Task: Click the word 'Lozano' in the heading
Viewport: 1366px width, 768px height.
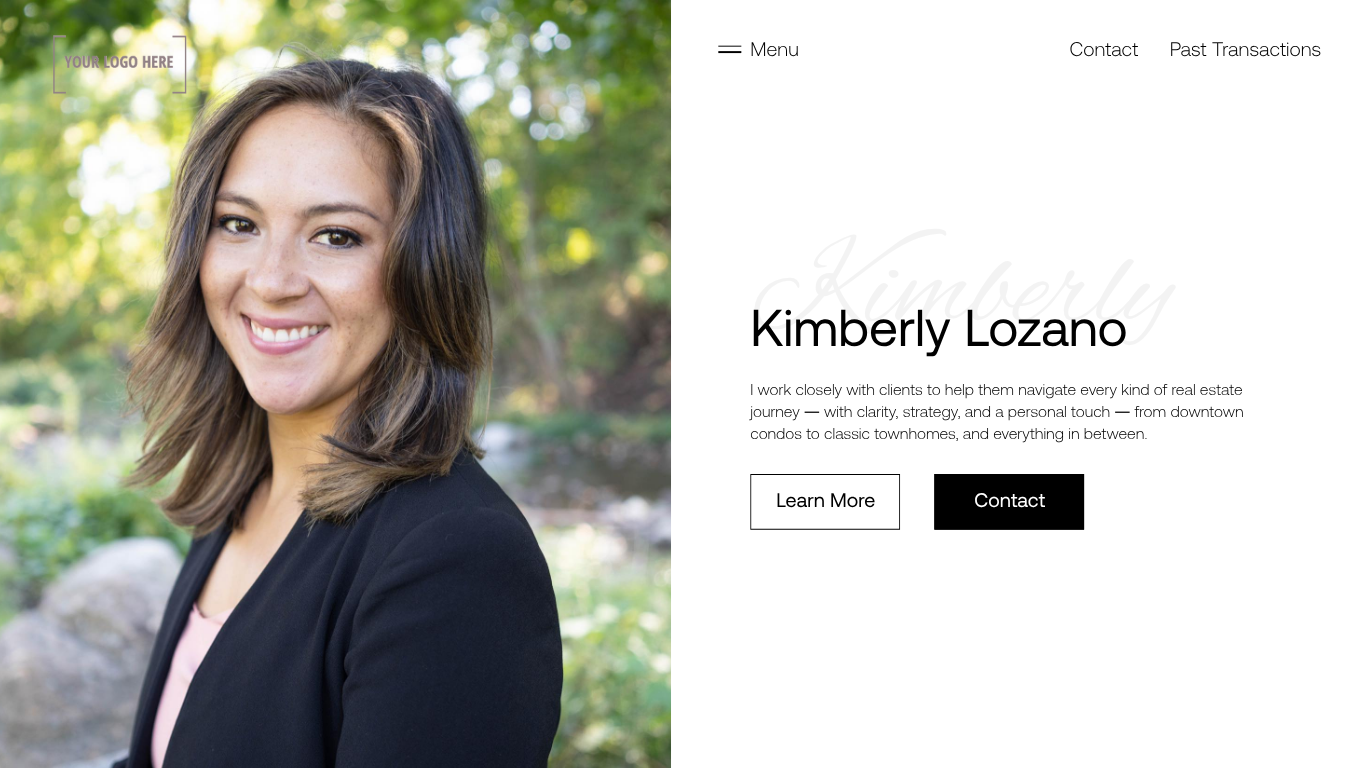Action: [x=1045, y=329]
